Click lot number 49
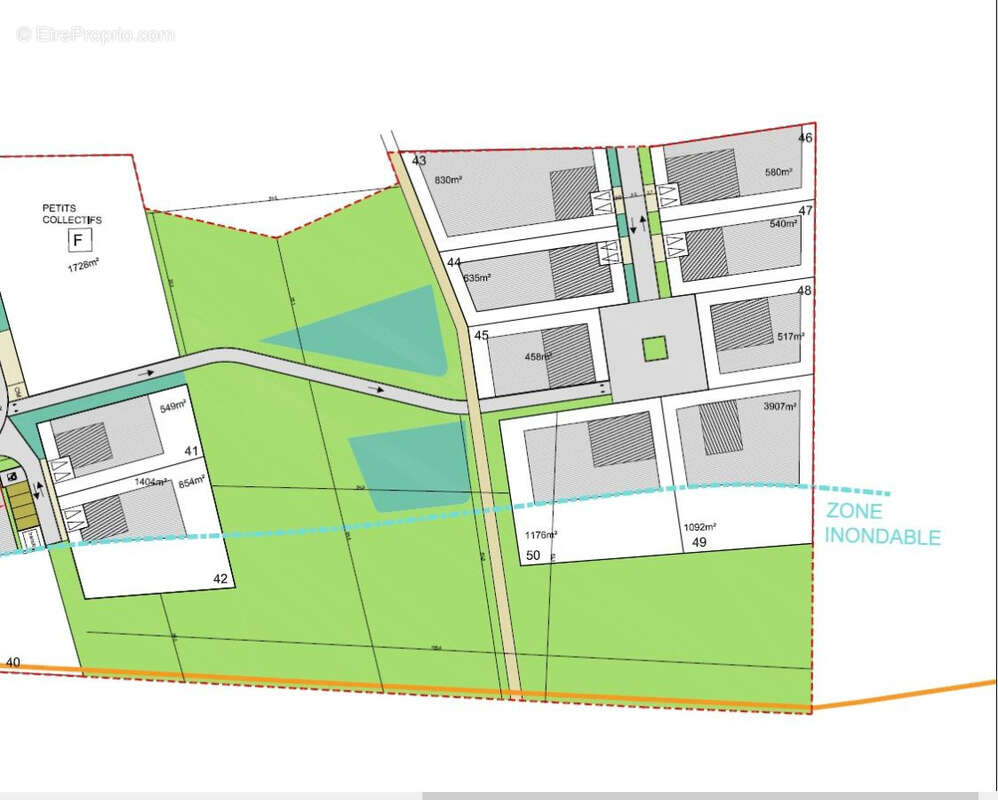The height and width of the screenshot is (800, 998). (699, 542)
